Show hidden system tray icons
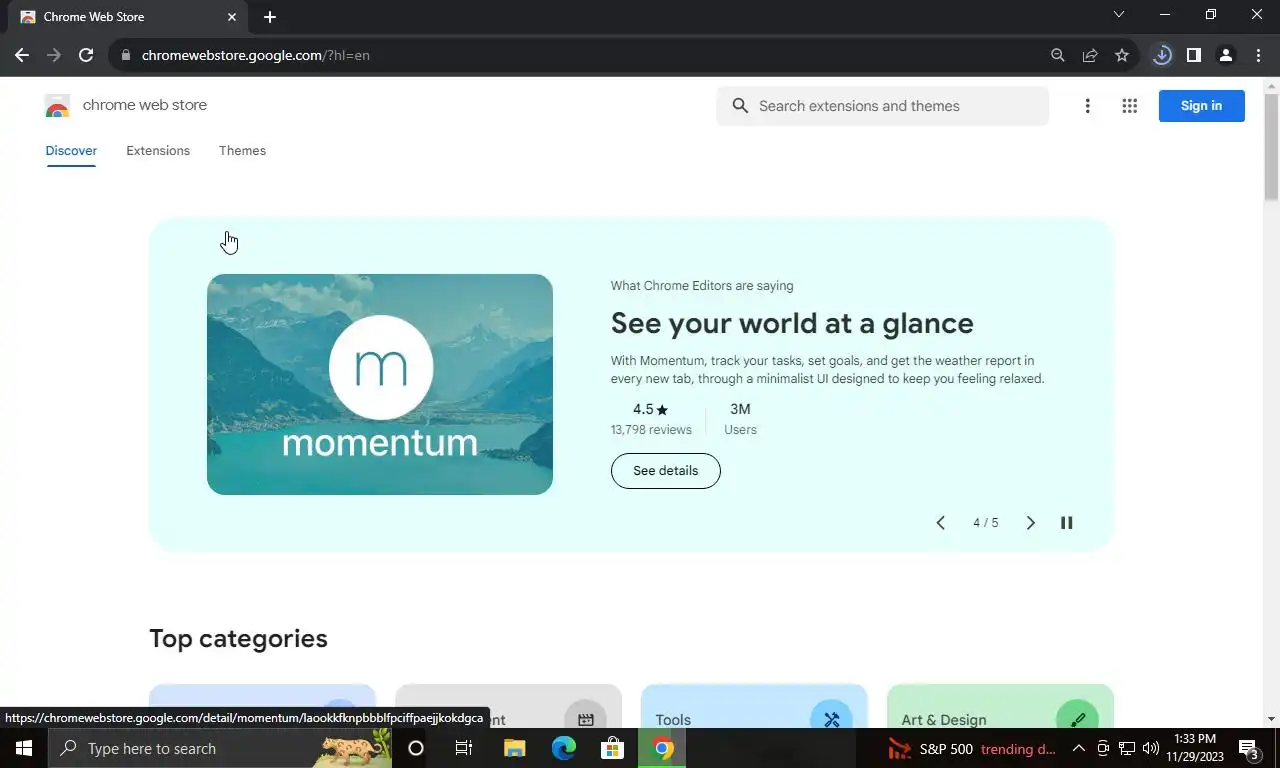 pos(1078,748)
